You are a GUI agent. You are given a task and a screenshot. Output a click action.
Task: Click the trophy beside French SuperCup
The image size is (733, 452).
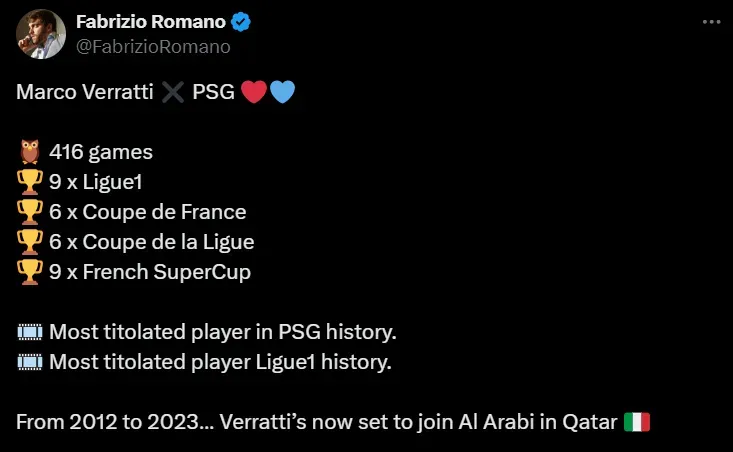pyautogui.click(x=29, y=271)
